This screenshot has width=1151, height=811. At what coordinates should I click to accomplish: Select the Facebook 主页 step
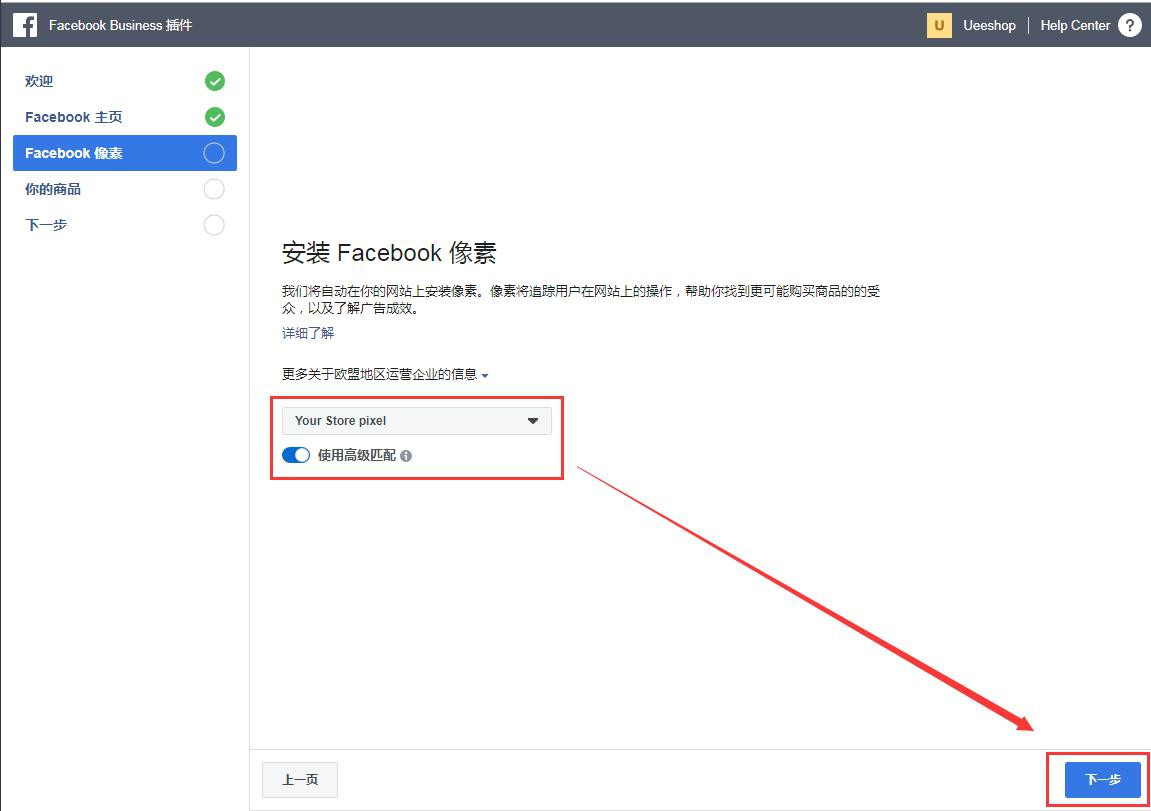click(x=125, y=117)
